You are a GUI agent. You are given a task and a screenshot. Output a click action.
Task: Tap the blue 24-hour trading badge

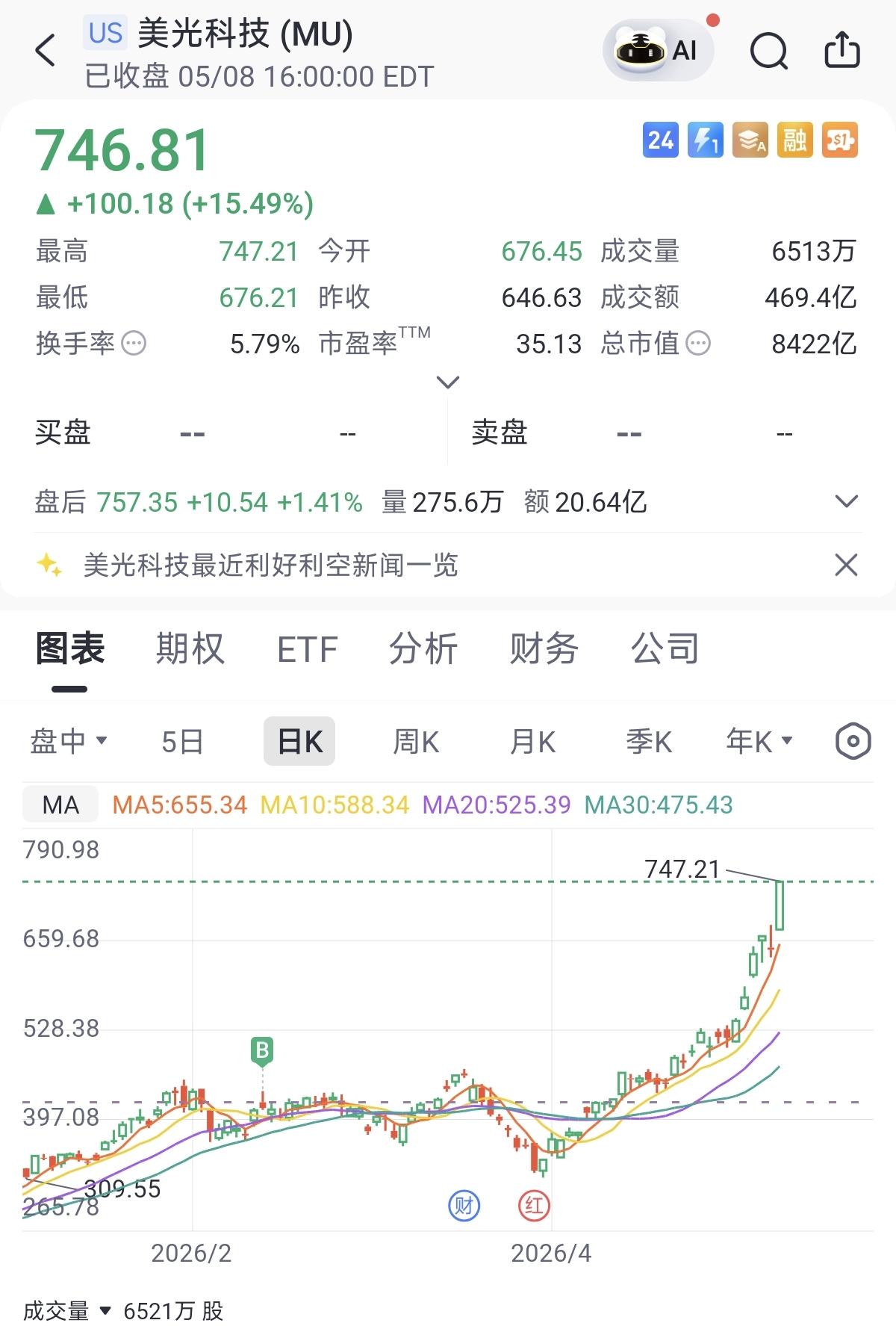pyautogui.click(x=661, y=140)
